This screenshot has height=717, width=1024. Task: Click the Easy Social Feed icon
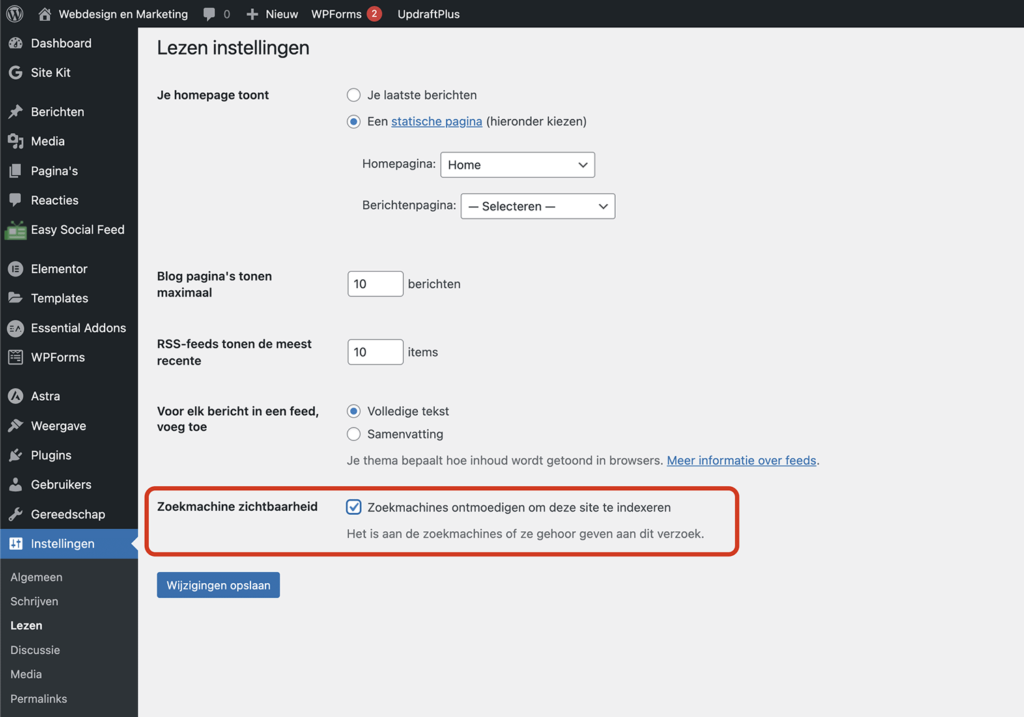(x=15, y=230)
